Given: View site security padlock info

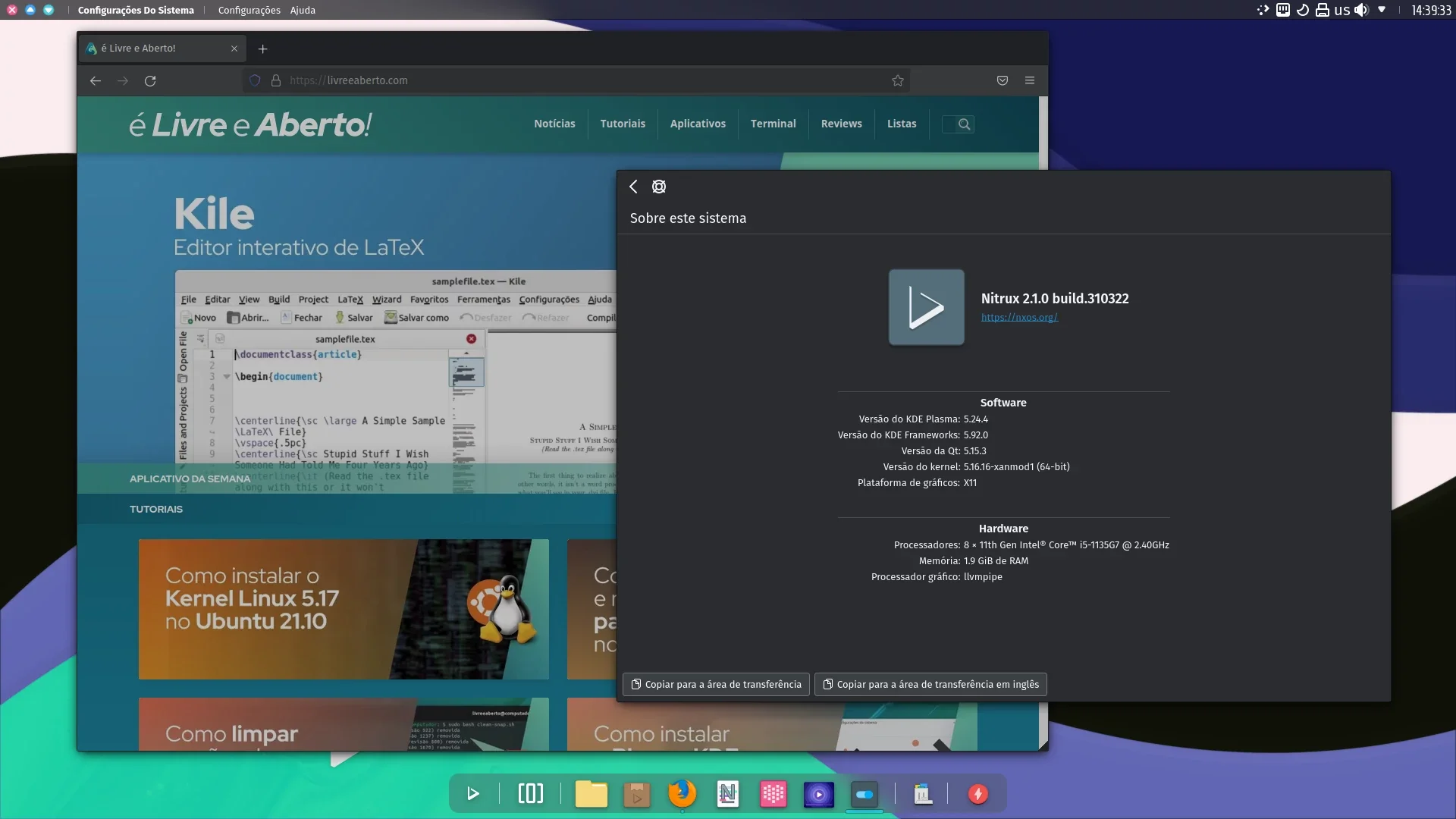Looking at the screenshot, I should (276, 80).
